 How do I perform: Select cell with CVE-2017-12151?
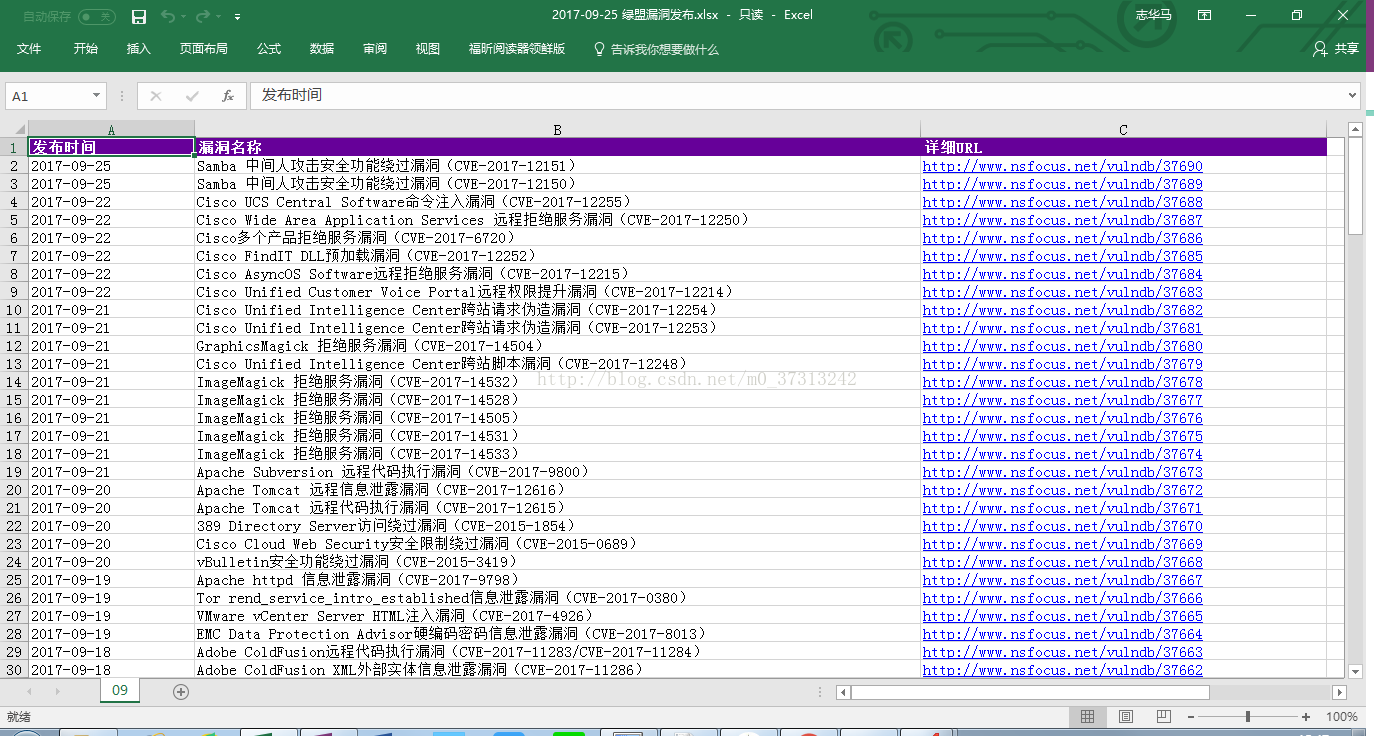[557, 166]
